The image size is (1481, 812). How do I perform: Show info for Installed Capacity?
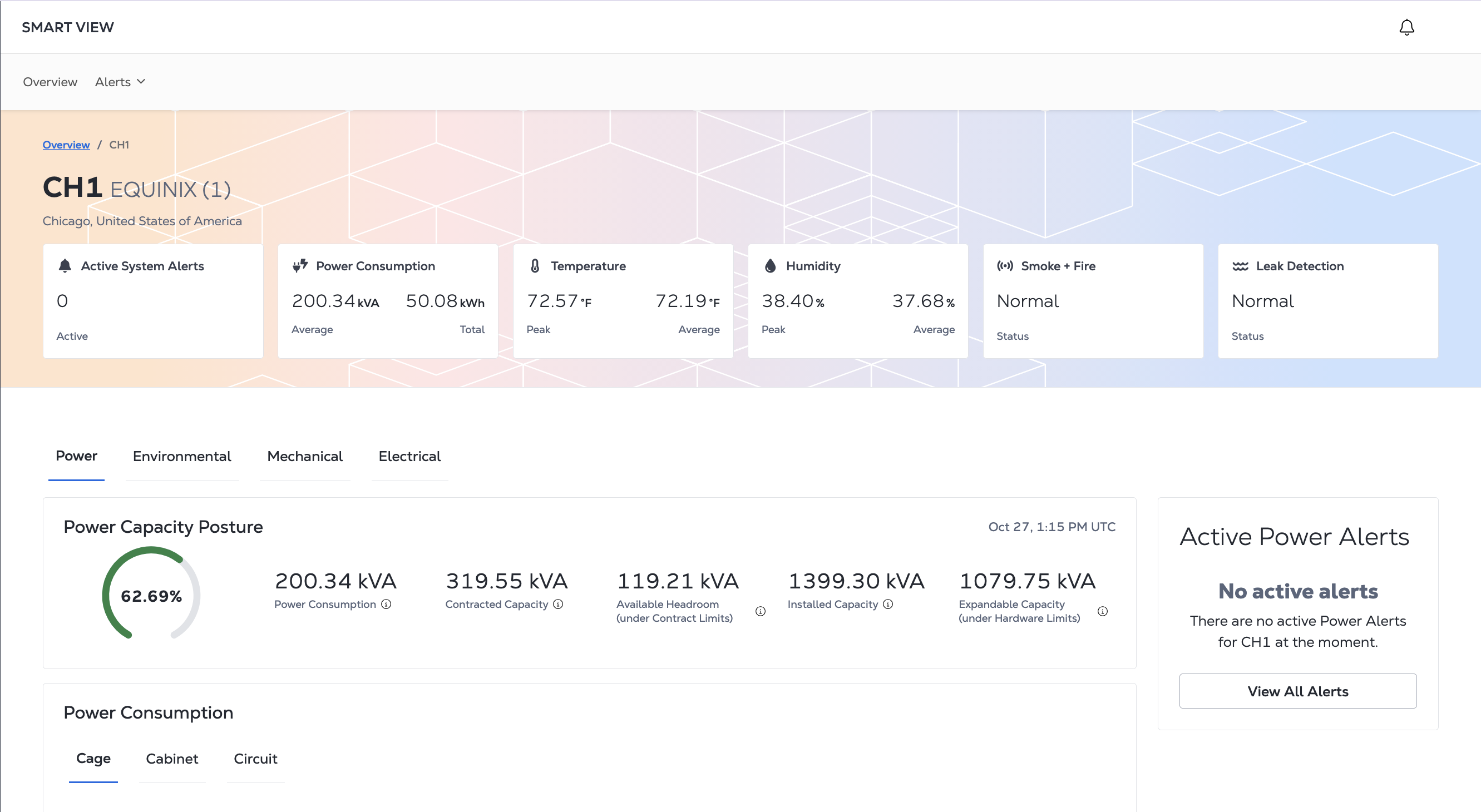(x=888, y=604)
